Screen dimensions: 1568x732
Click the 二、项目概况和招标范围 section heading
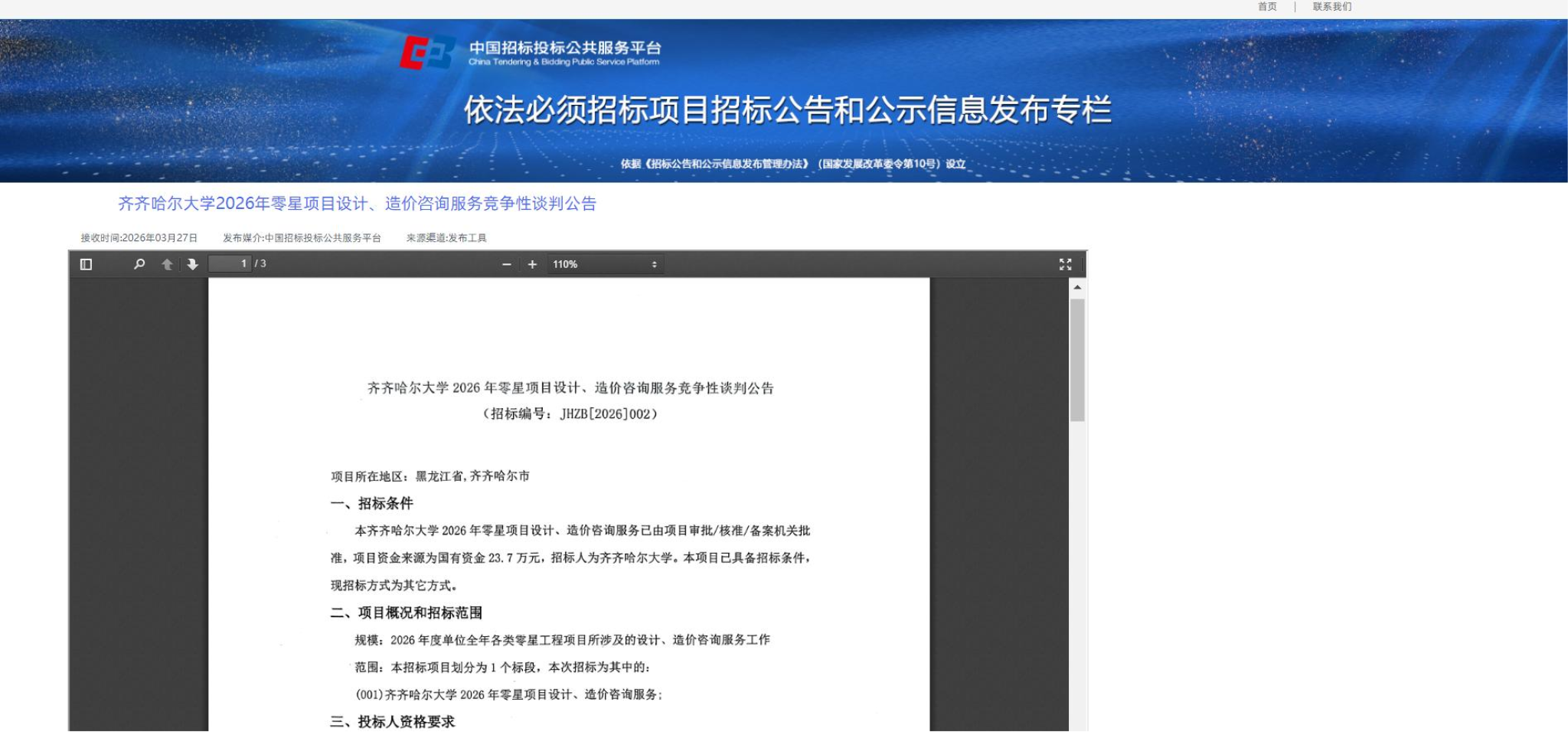click(407, 613)
